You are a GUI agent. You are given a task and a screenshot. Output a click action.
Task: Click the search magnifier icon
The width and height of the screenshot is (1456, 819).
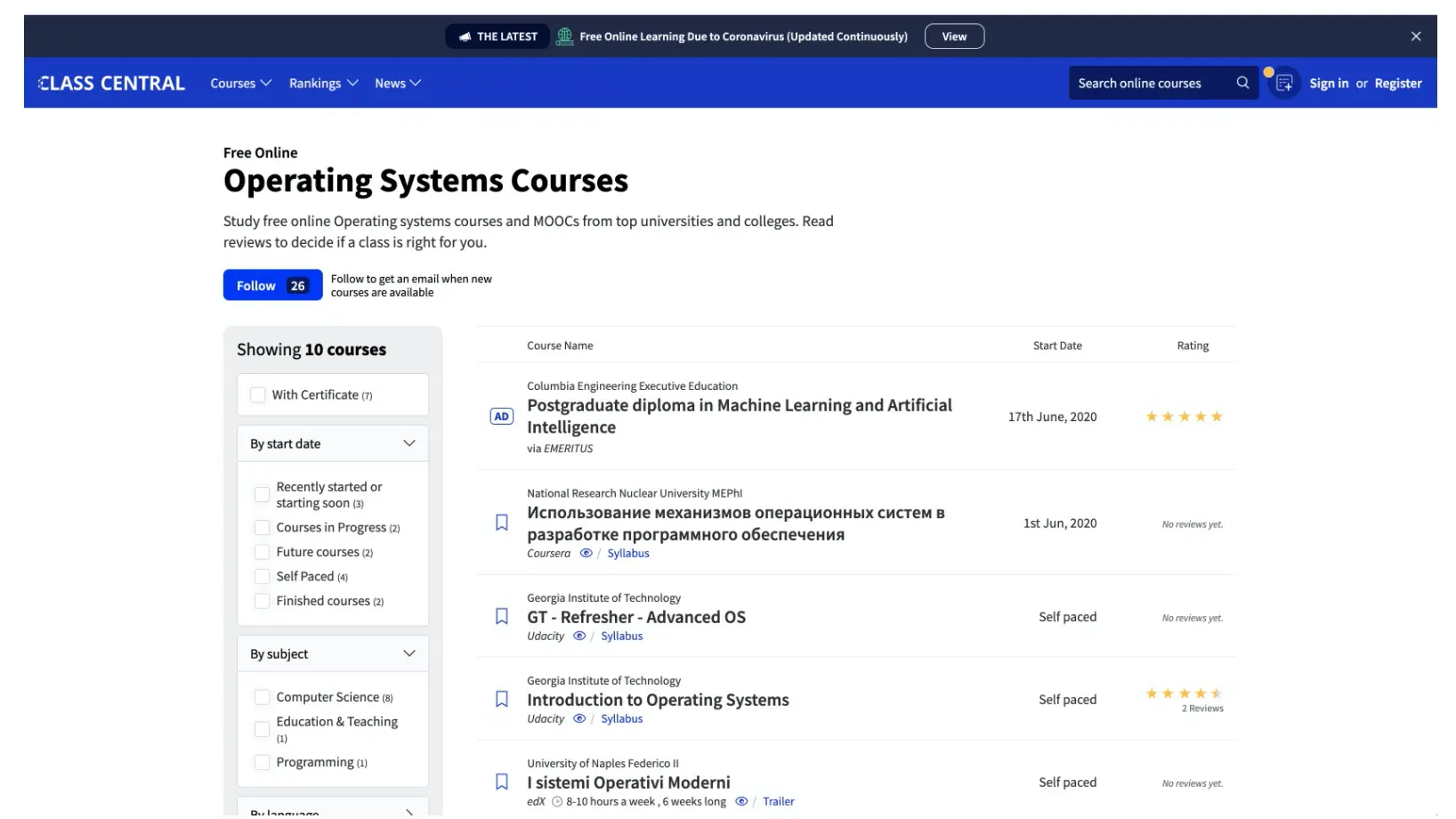(x=1242, y=83)
